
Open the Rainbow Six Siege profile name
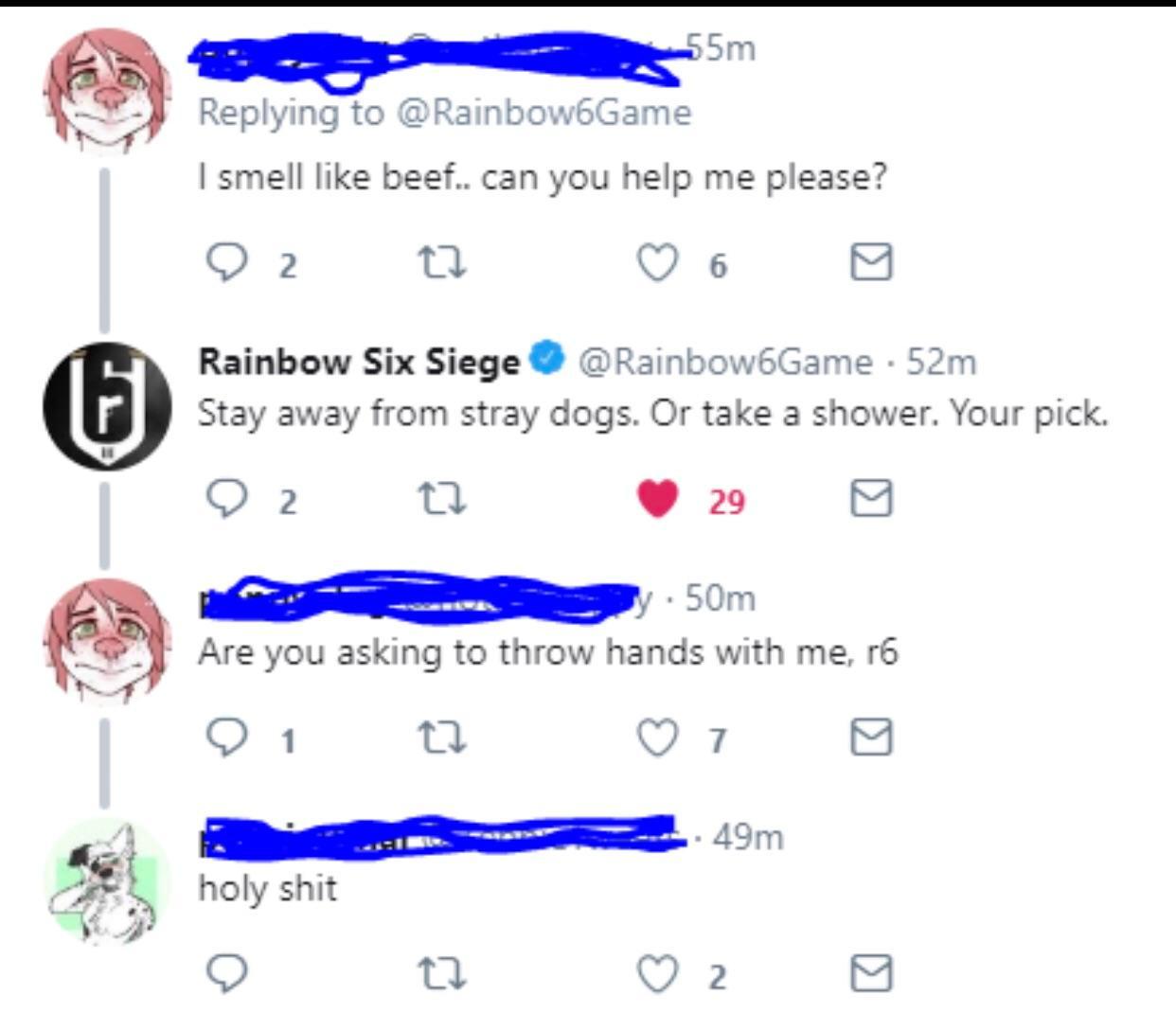(x=359, y=362)
